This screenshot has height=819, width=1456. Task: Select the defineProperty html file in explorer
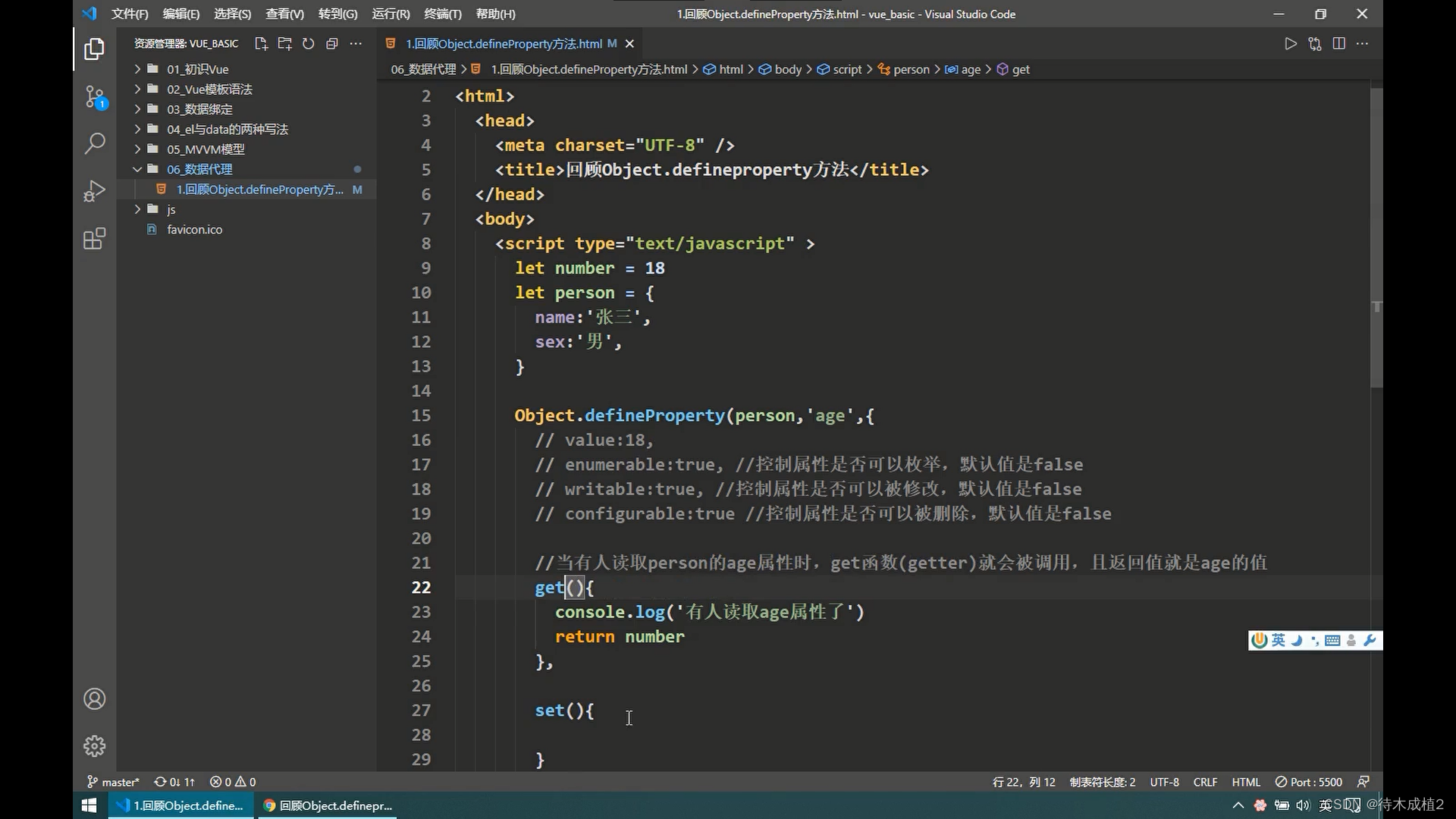[246, 190]
